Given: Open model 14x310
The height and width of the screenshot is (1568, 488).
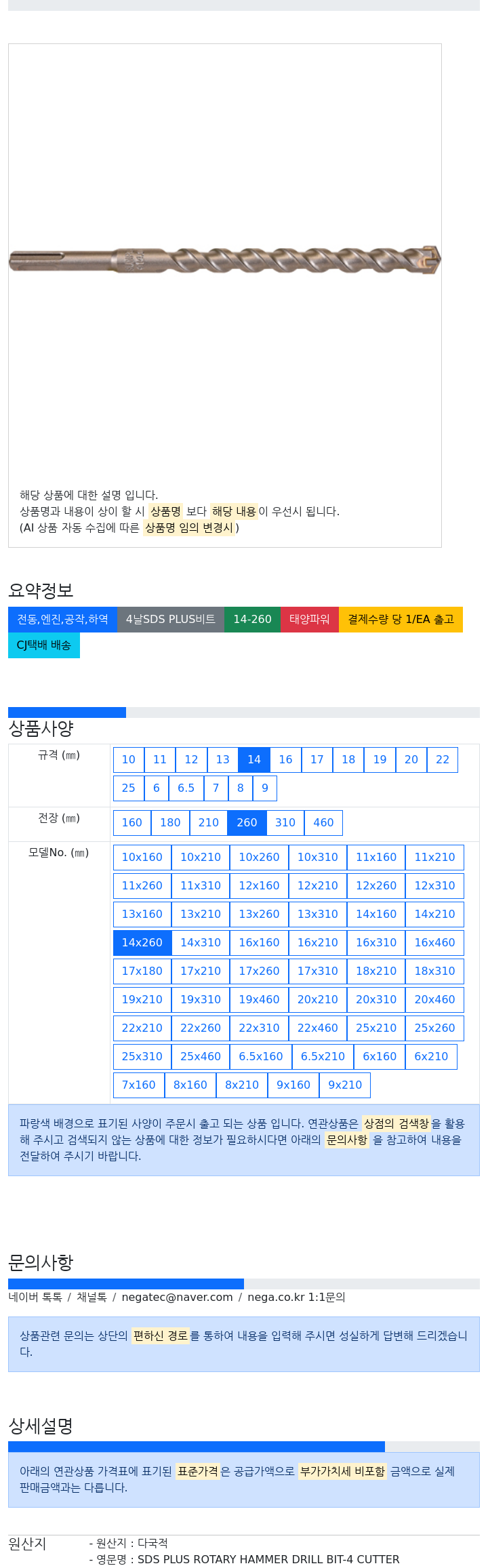Looking at the screenshot, I should (x=201, y=942).
